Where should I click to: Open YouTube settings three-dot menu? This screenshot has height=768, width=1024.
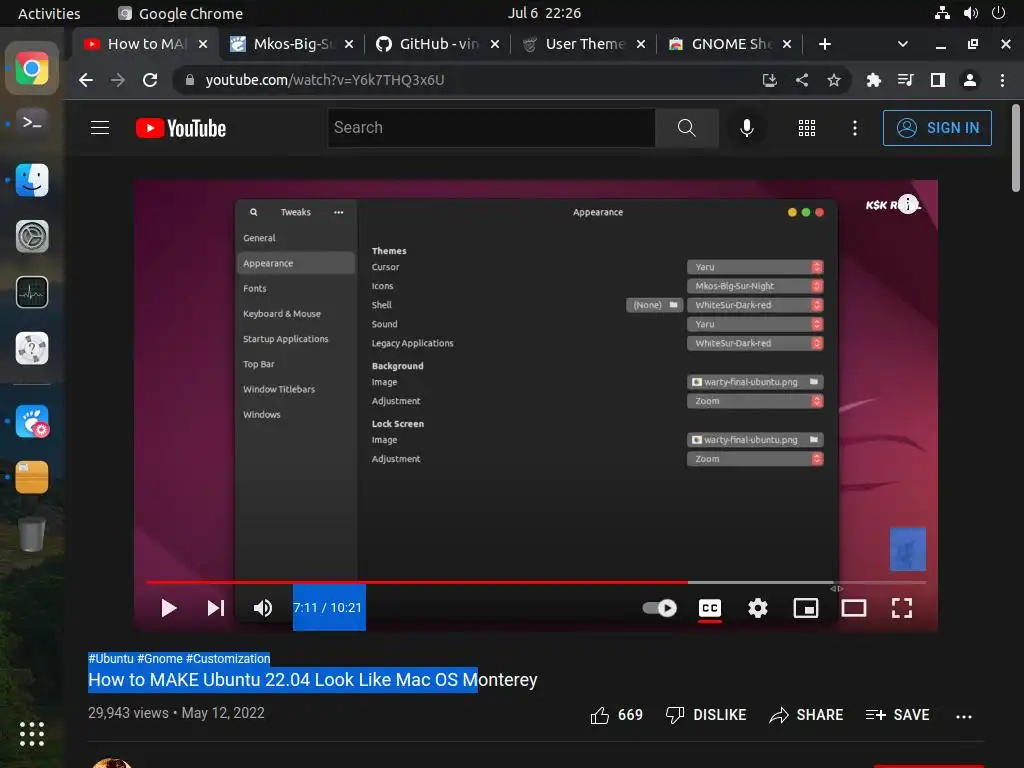click(x=854, y=127)
